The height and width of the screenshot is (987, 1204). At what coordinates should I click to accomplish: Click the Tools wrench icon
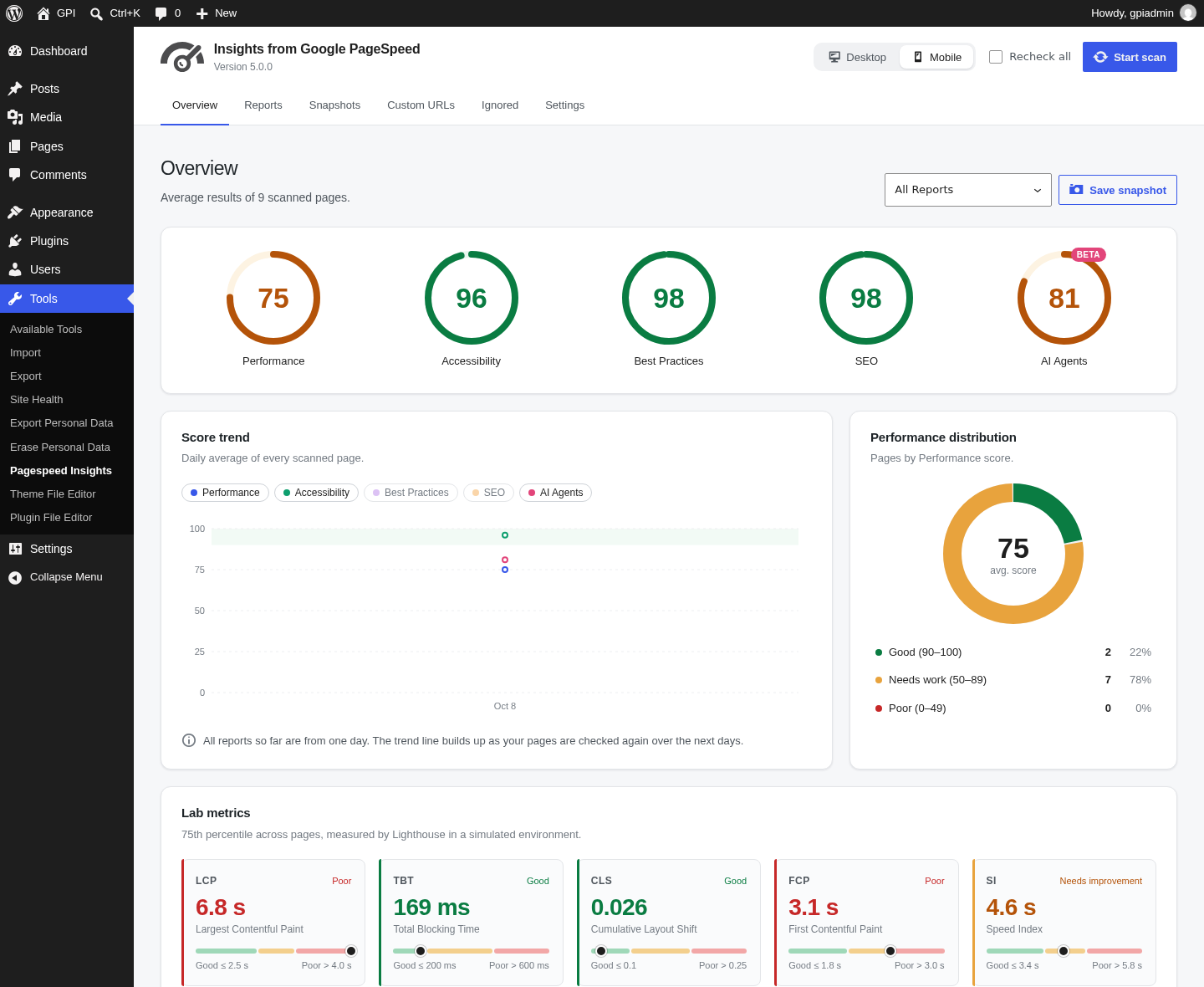point(15,299)
